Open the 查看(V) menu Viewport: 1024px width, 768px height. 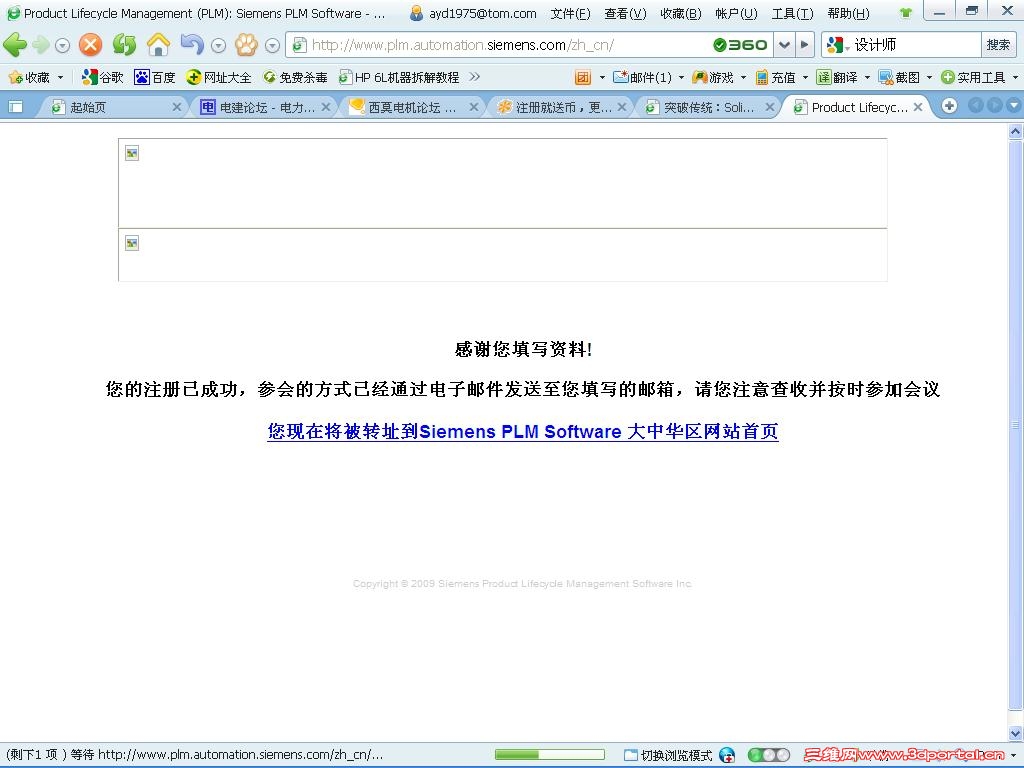(625, 13)
